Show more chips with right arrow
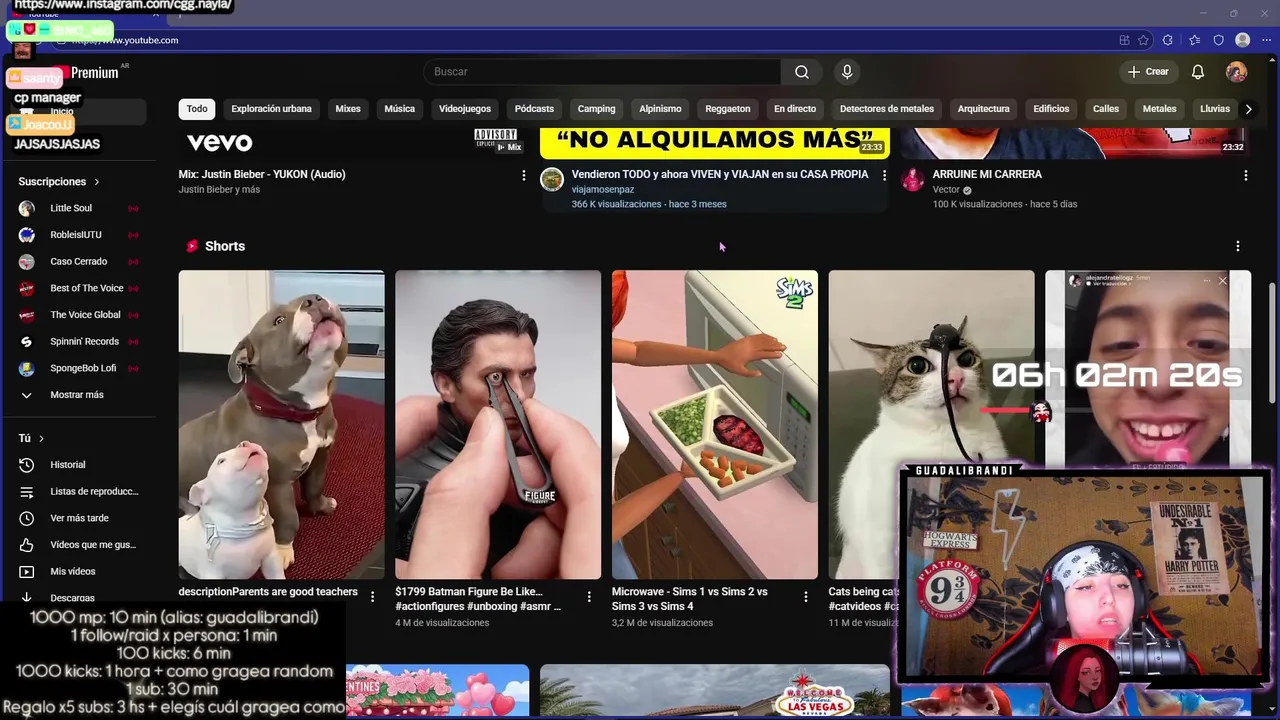The height and width of the screenshot is (720, 1280). pyautogui.click(x=1248, y=109)
